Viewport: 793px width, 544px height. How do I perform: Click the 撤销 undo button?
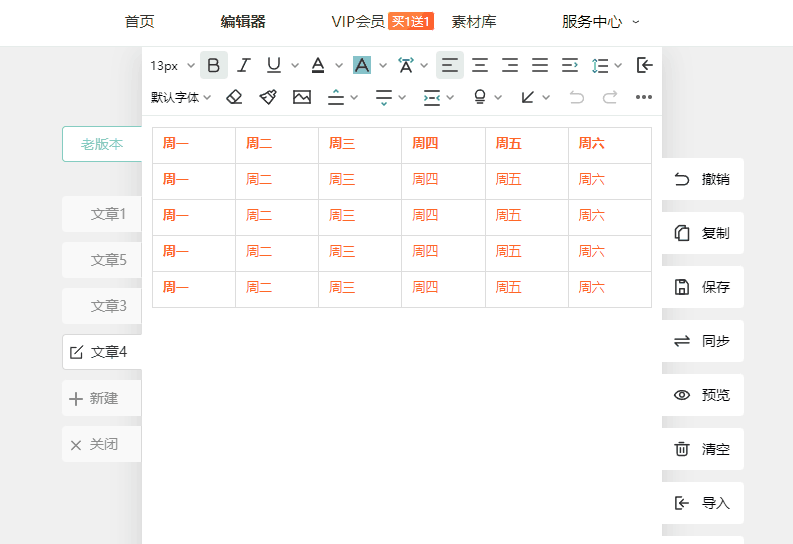coord(702,179)
